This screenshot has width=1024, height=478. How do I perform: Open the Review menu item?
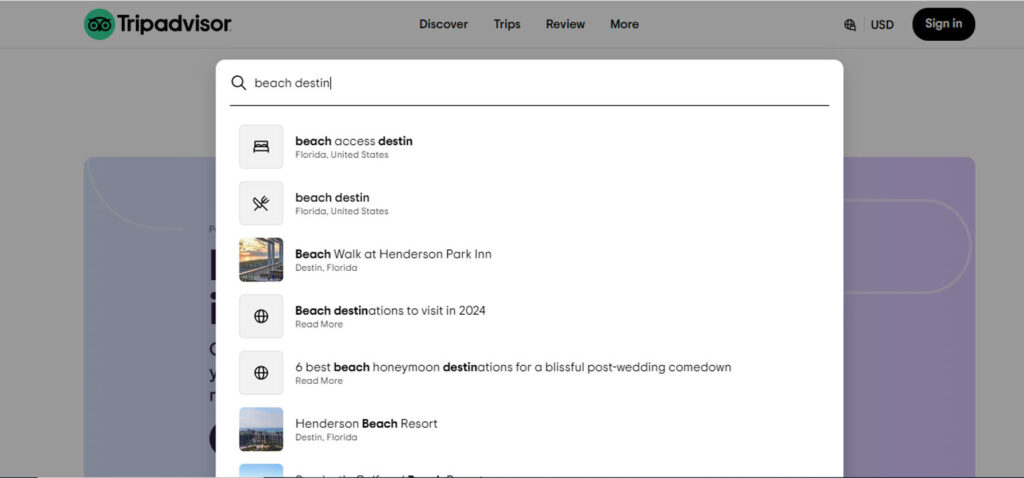pyautogui.click(x=566, y=24)
